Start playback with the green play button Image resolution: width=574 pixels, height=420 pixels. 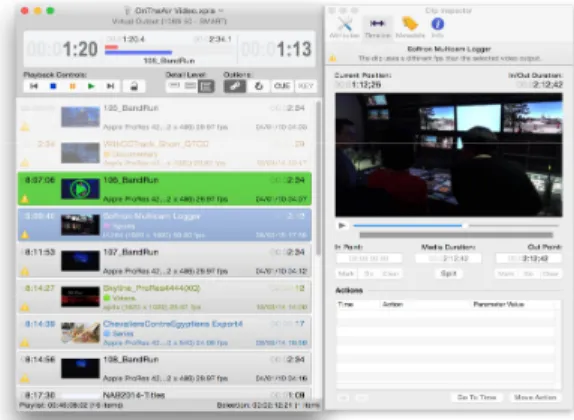(x=92, y=86)
